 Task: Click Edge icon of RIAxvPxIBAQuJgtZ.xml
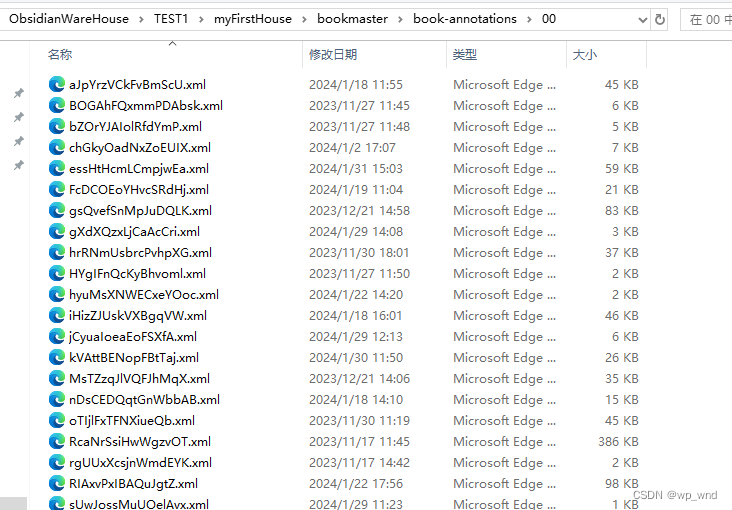pyautogui.click(x=56, y=484)
